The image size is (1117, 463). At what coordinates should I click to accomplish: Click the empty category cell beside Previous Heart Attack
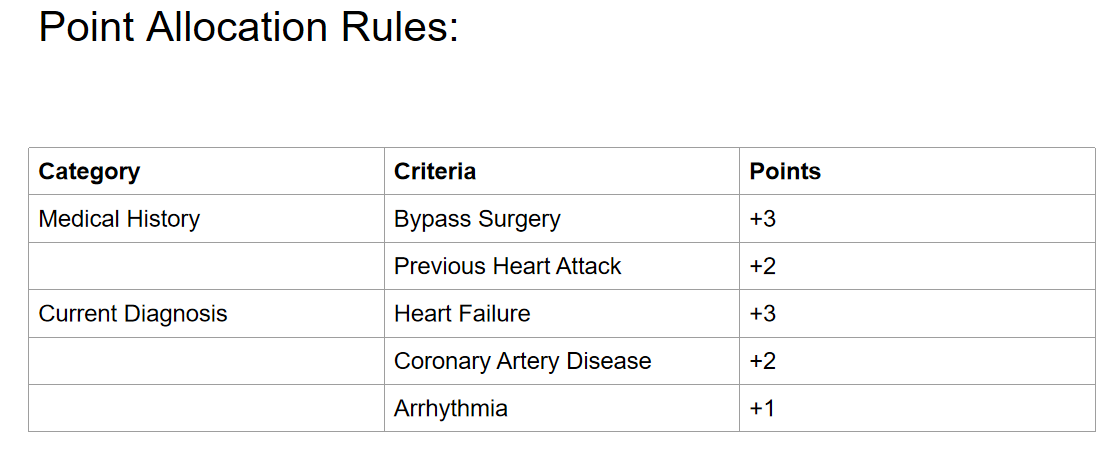[207, 266]
